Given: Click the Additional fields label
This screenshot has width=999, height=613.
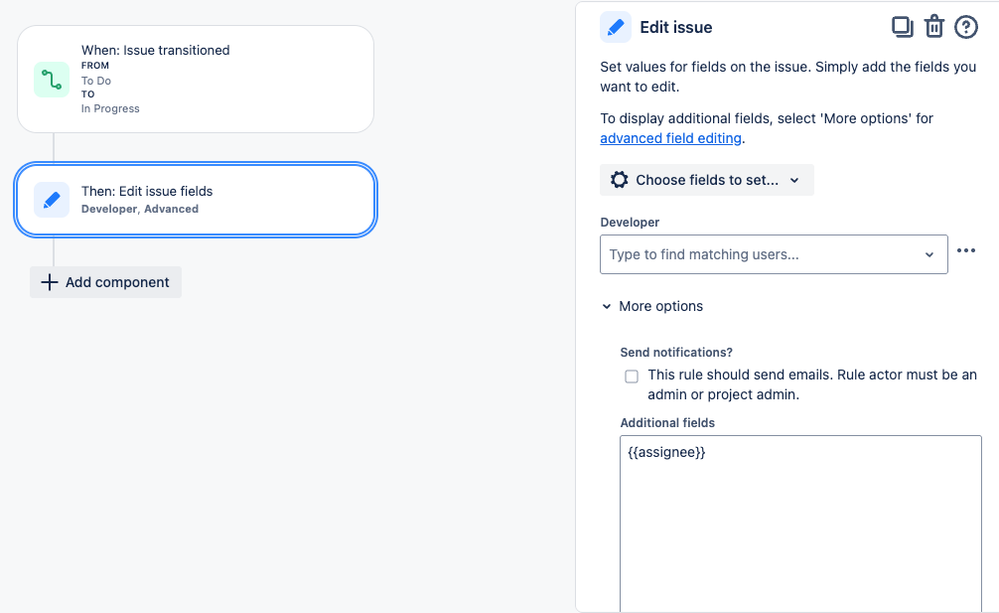Looking at the screenshot, I should coord(667,423).
